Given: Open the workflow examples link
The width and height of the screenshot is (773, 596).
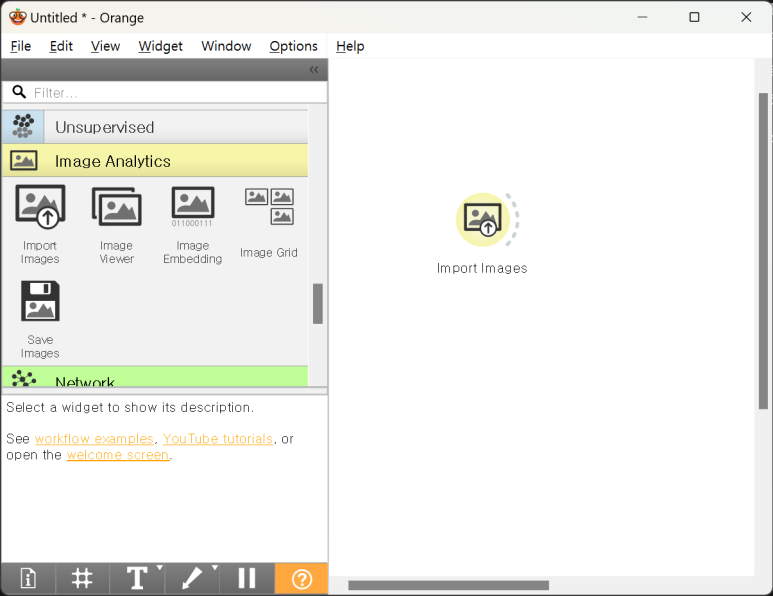Looking at the screenshot, I should [x=94, y=439].
